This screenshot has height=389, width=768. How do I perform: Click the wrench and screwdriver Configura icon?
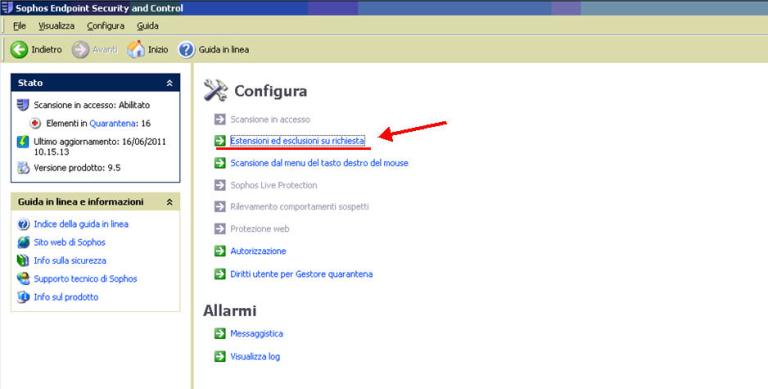[x=216, y=90]
